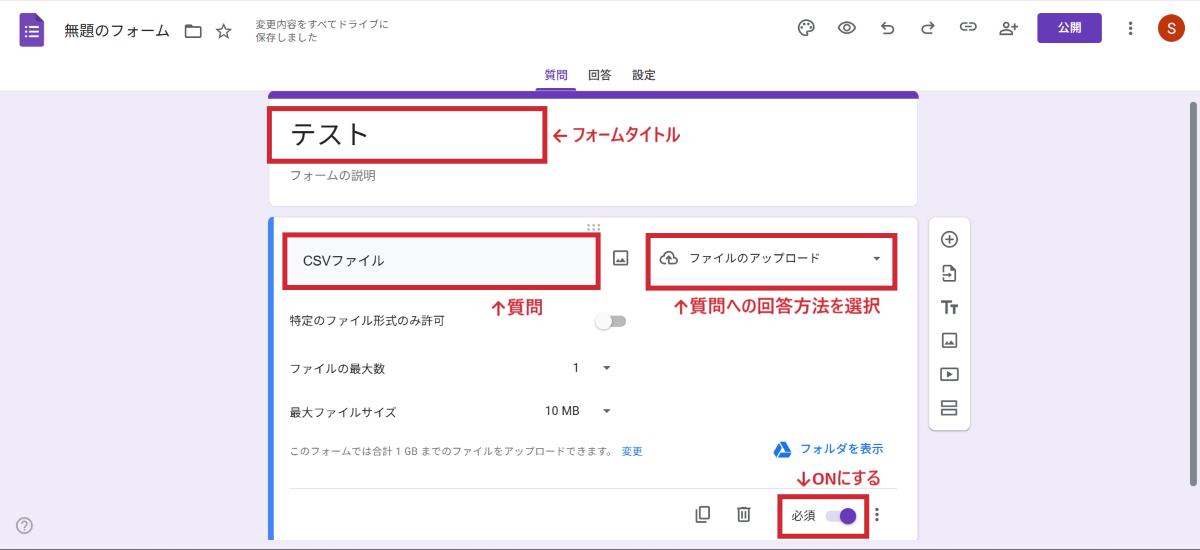Copy the form link via link icon

tap(967, 28)
